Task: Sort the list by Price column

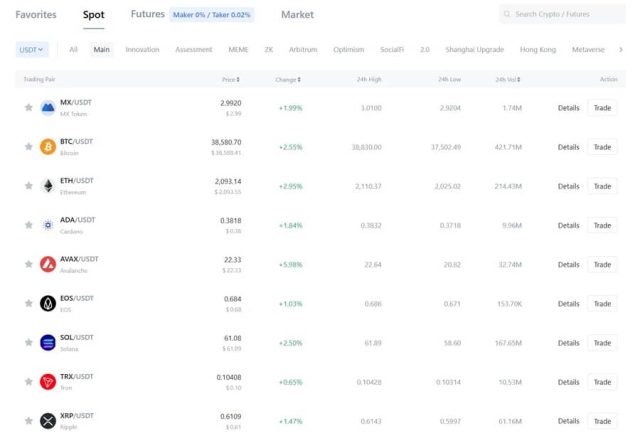Action: coord(231,79)
